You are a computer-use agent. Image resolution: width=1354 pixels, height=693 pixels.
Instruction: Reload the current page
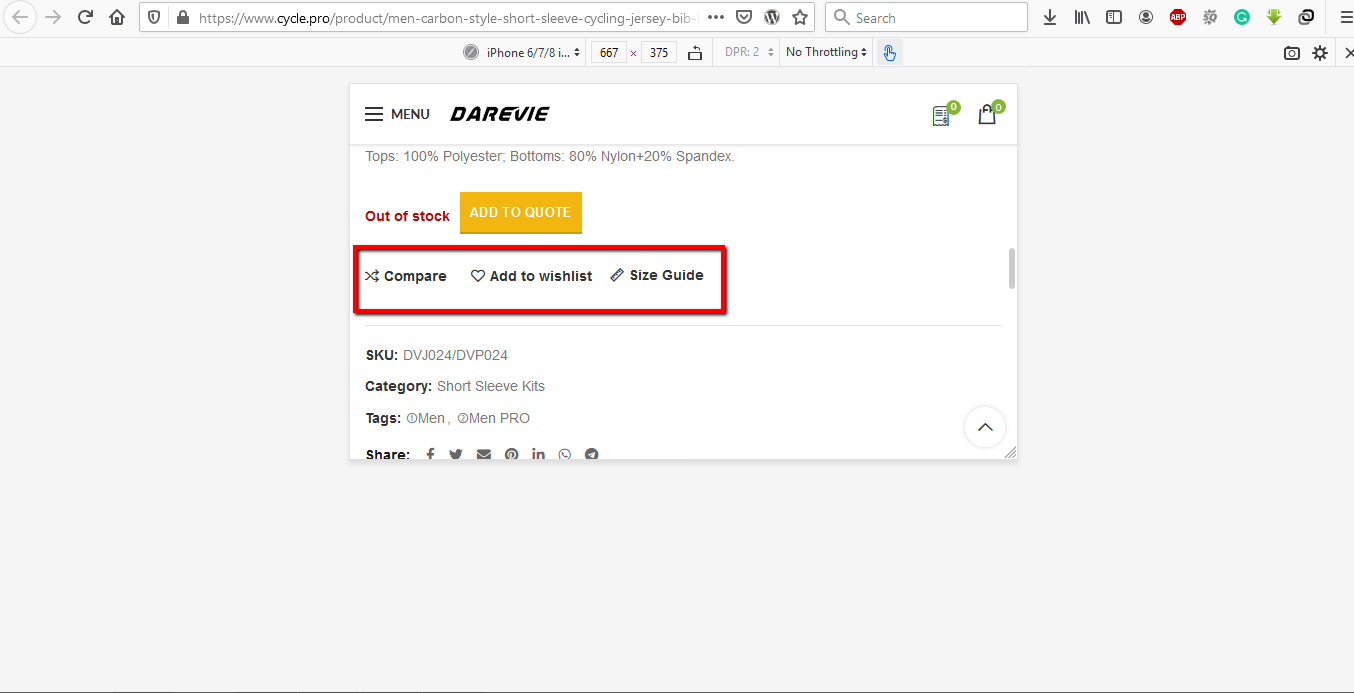[x=86, y=17]
